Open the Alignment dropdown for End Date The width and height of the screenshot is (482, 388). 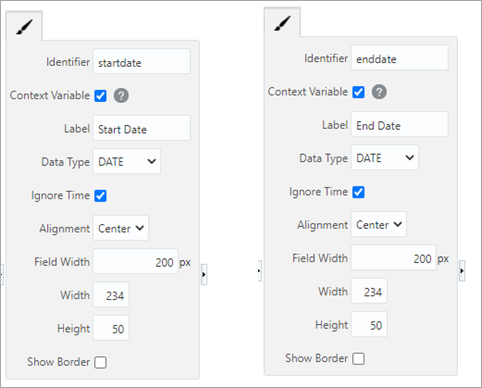[x=379, y=224]
